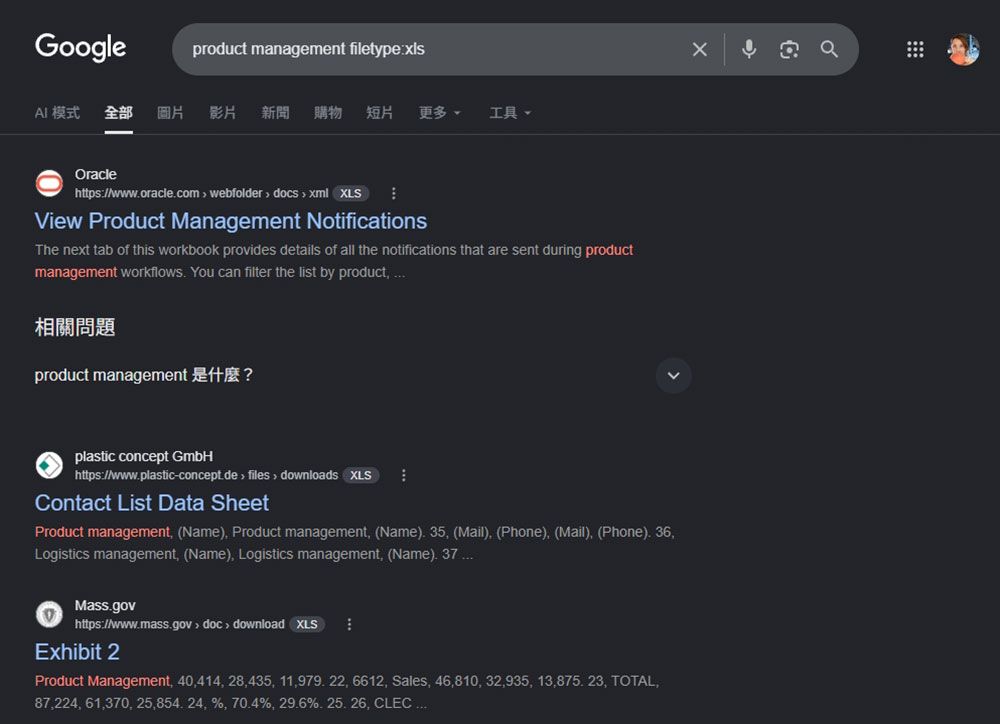Go to Google home via logo
The image size is (1000, 724).
coord(80,48)
